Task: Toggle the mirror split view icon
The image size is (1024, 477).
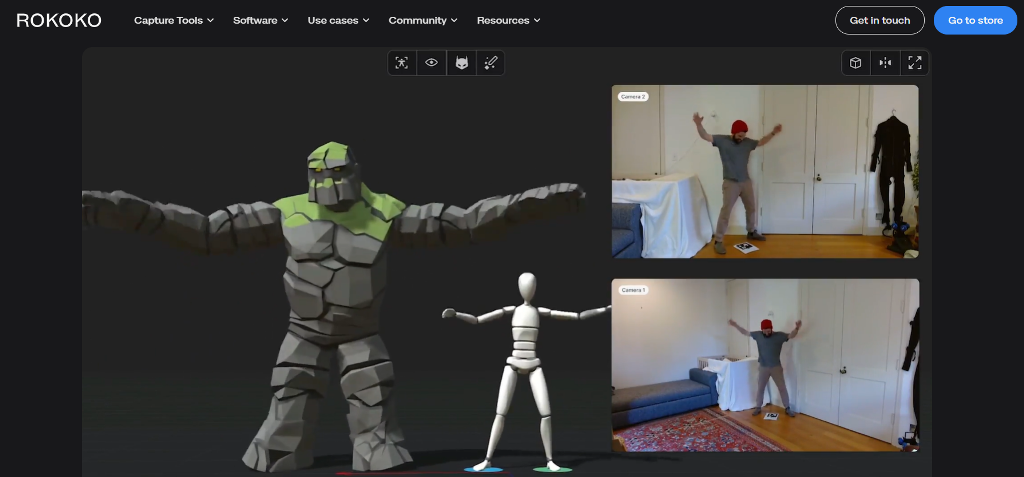Action: click(x=885, y=63)
